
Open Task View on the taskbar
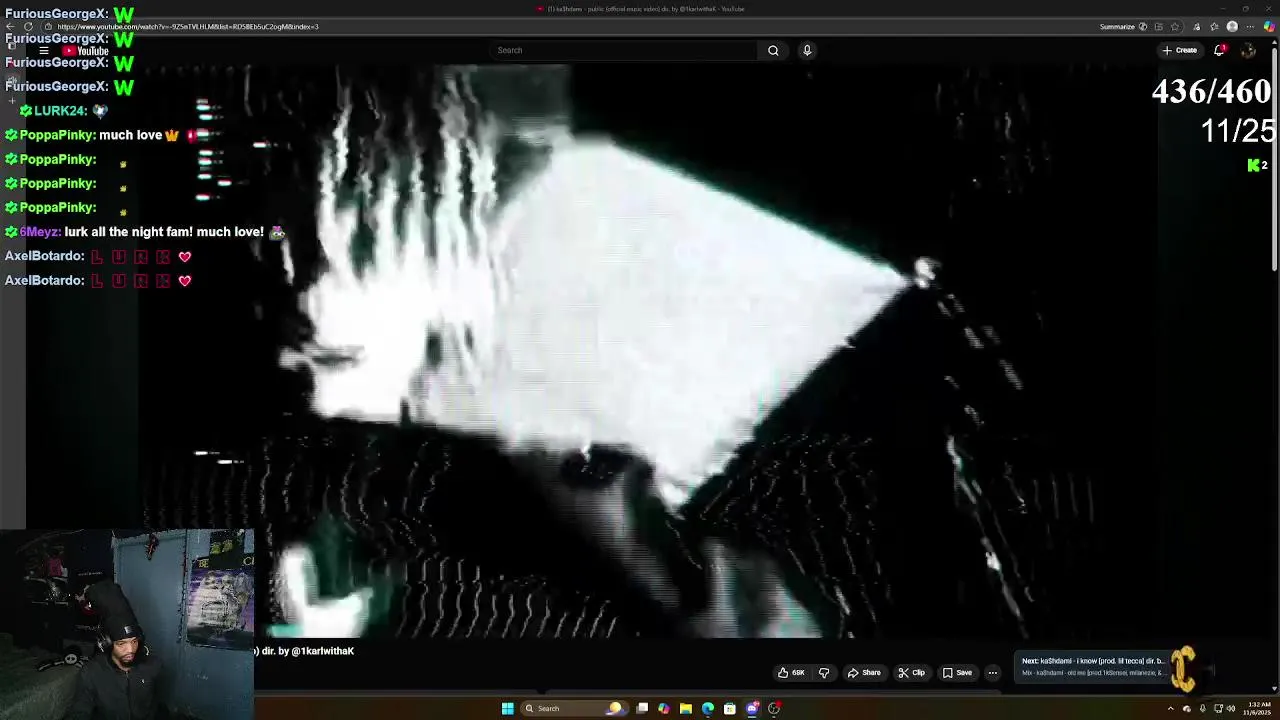tap(642, 708)
